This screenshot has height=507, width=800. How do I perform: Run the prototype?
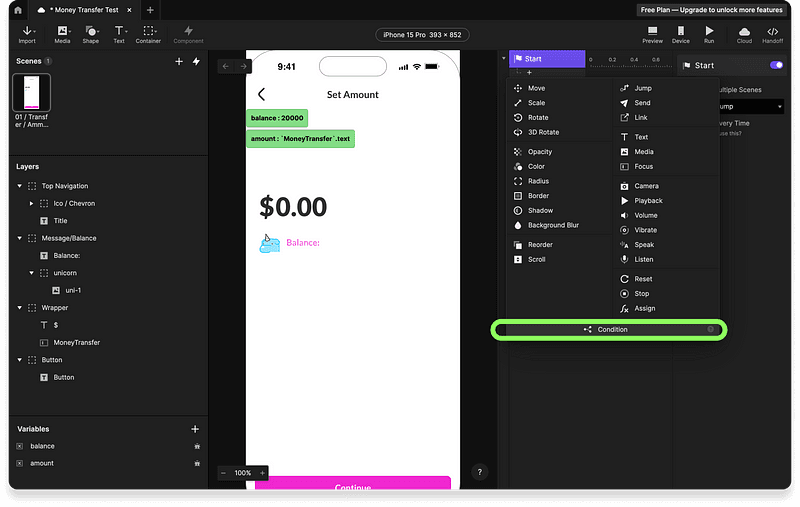tap(709, 35)
